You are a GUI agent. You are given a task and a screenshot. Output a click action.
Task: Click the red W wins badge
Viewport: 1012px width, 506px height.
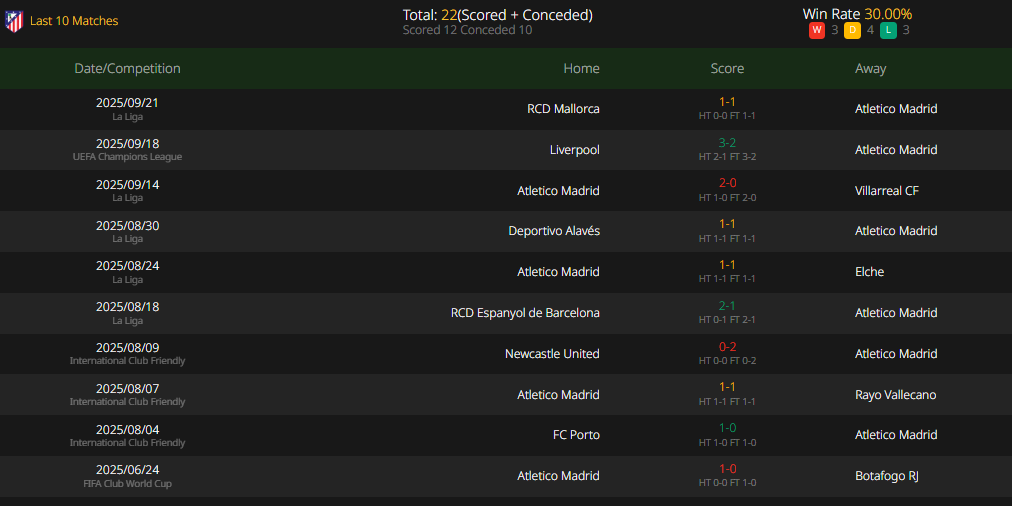click(x=816, y=30)
